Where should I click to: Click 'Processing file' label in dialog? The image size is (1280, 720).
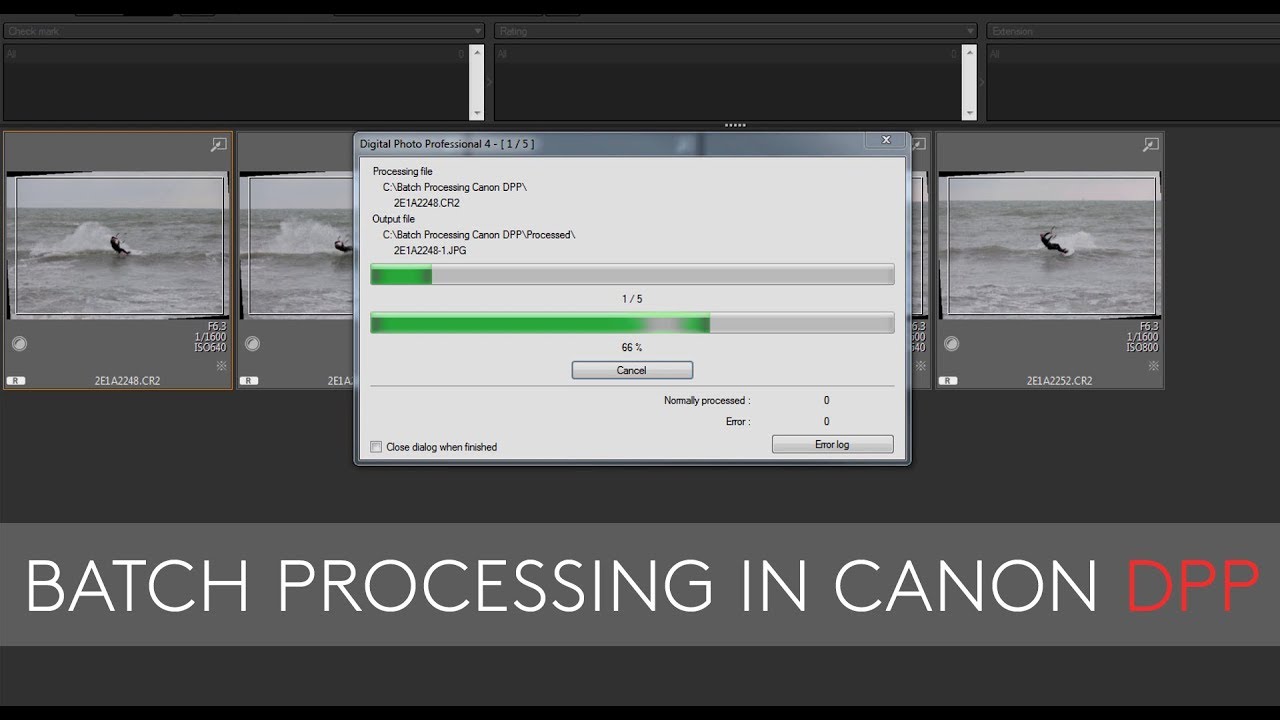403,172
